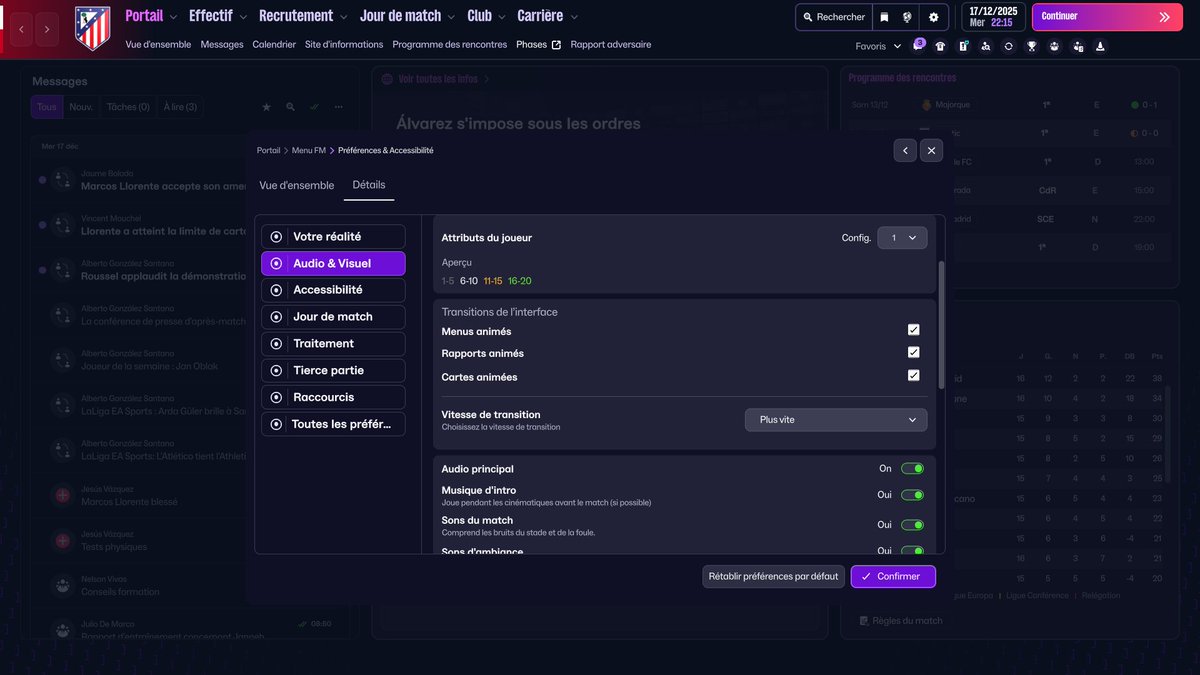
Task: Open Site d'informations in submenu
Action: click(344, 45)
